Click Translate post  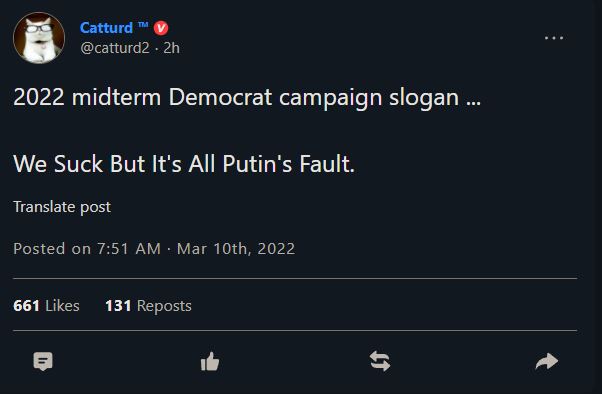click(x=62, y=207)
